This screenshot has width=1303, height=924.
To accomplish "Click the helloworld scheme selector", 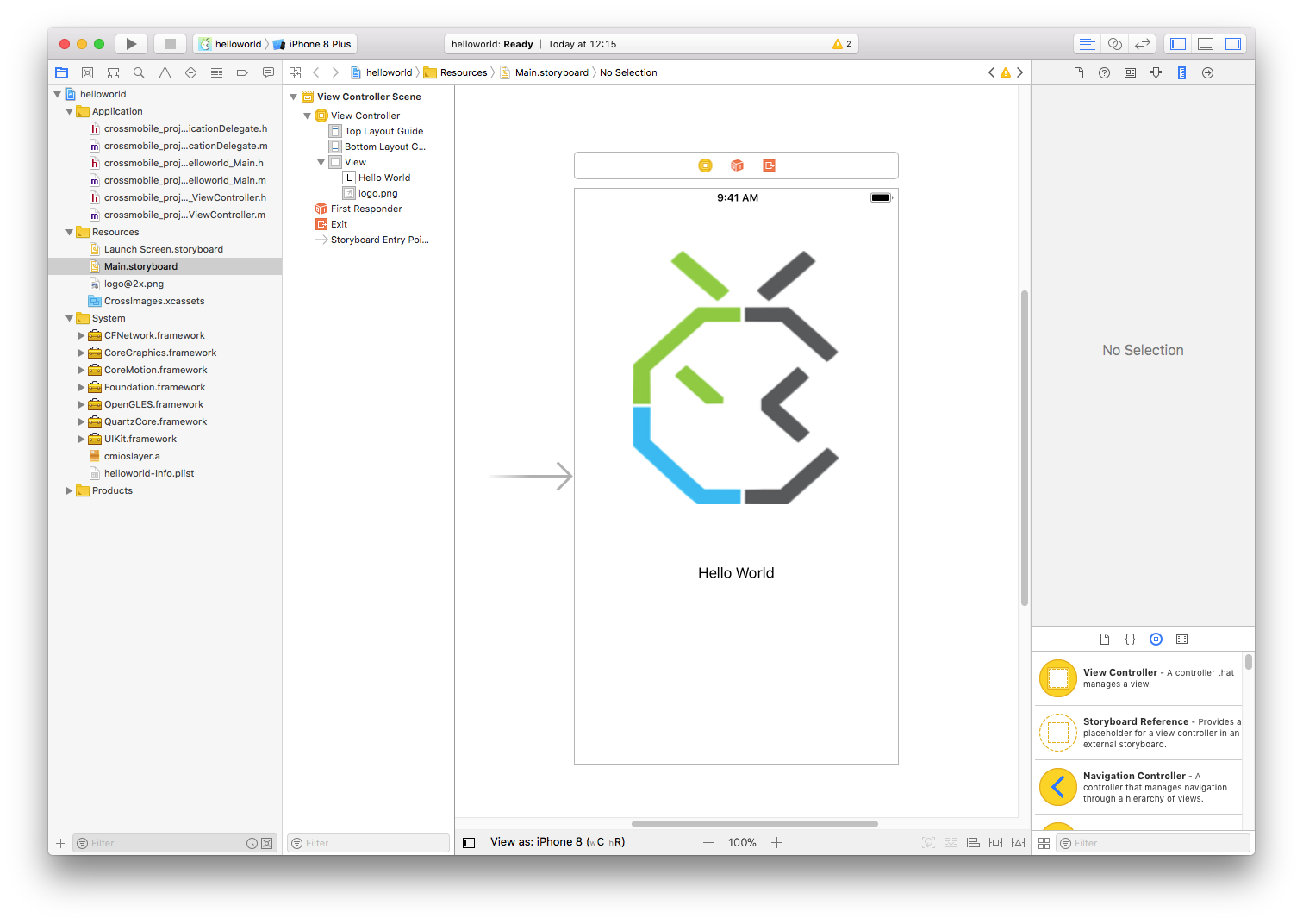I will pyautogui.click(x=230, y=44).
